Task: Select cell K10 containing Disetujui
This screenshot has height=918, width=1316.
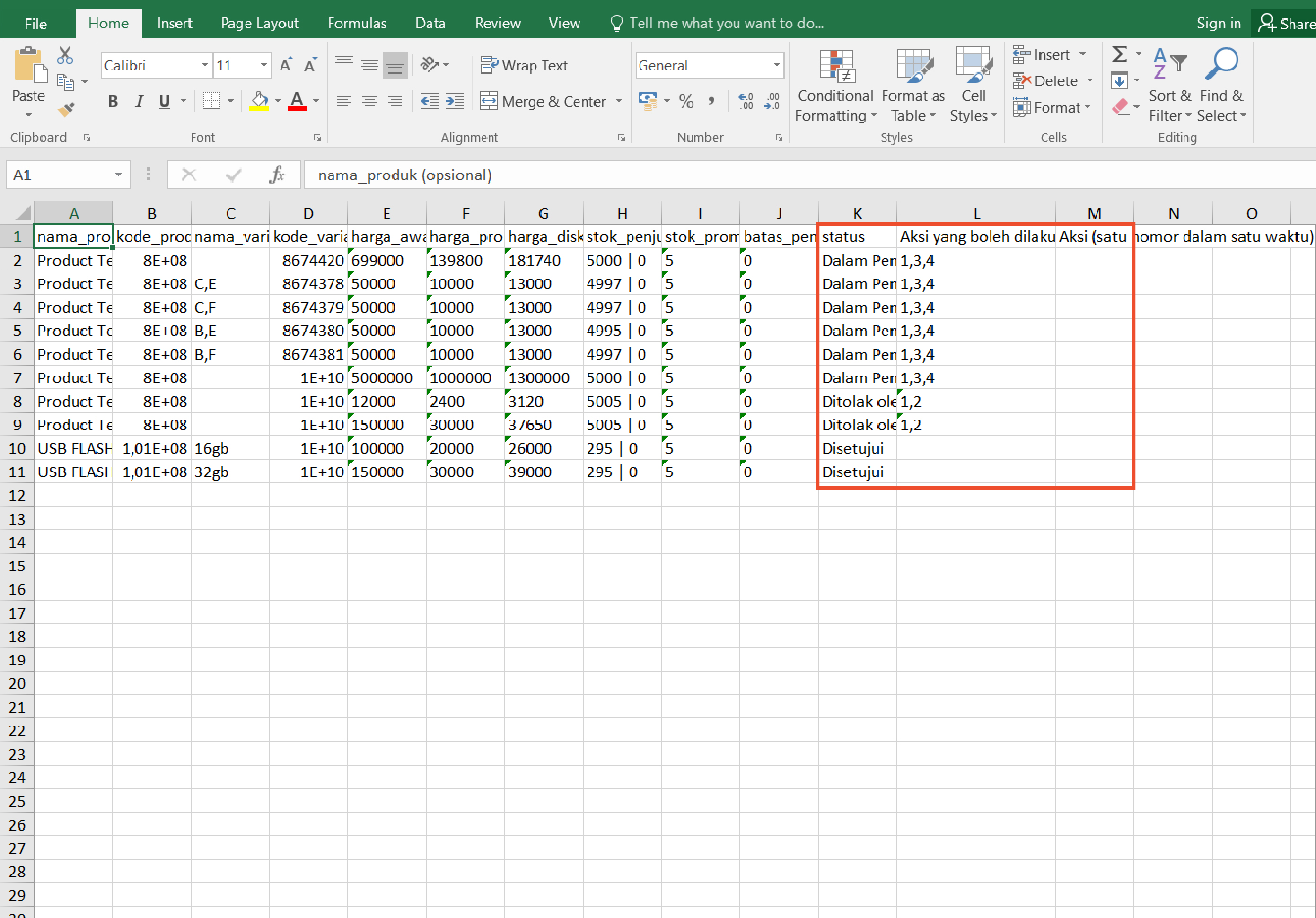Action: [x=856, y=449]
